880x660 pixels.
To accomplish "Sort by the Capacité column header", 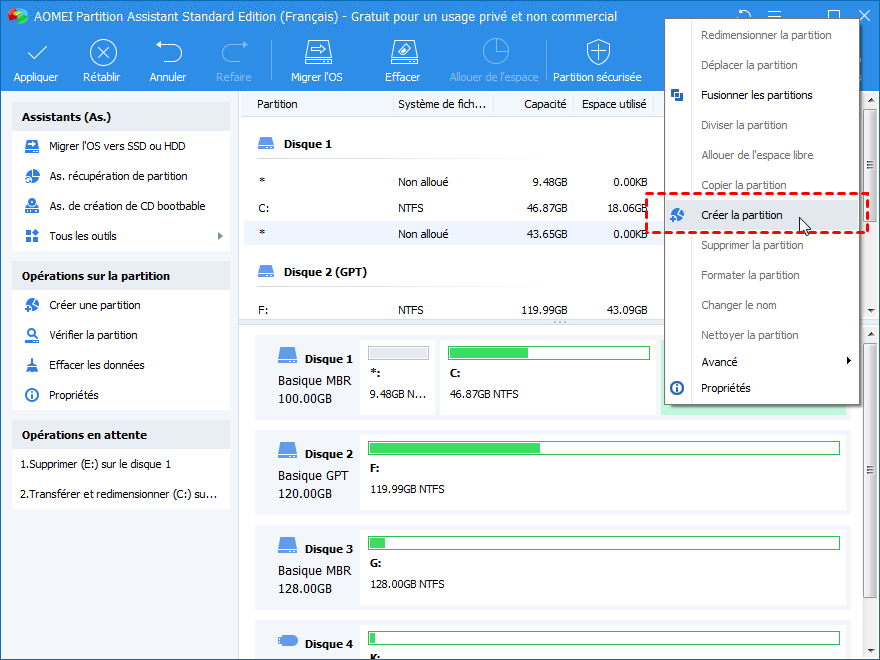I will pyautogui.click(x=545, y=104).
